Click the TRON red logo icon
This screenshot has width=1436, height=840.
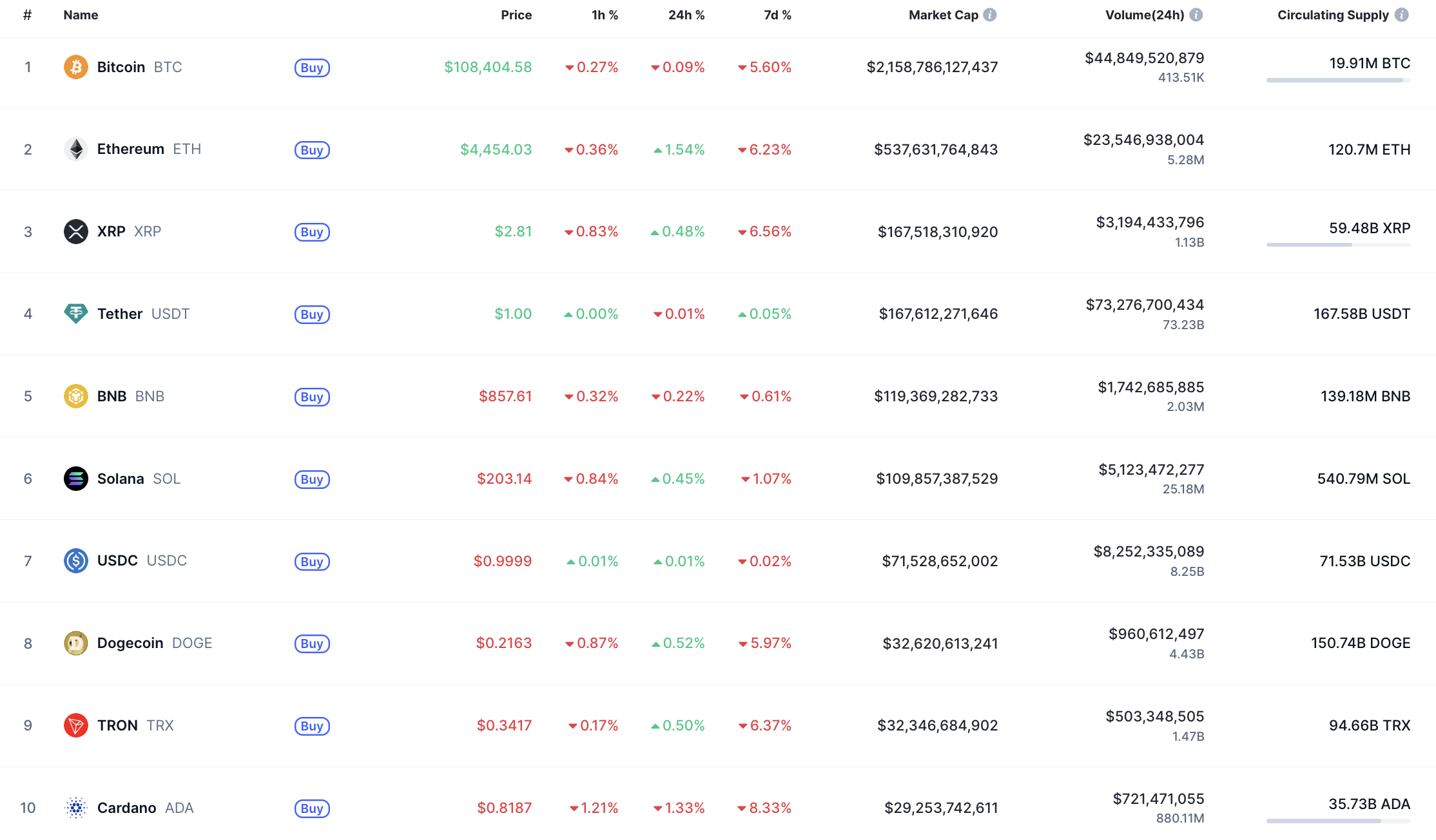click(x=76, y=725)
